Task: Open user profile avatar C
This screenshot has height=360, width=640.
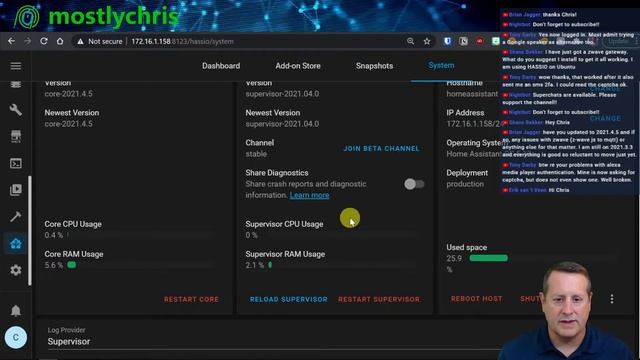Action: click(x=16, y=338)
